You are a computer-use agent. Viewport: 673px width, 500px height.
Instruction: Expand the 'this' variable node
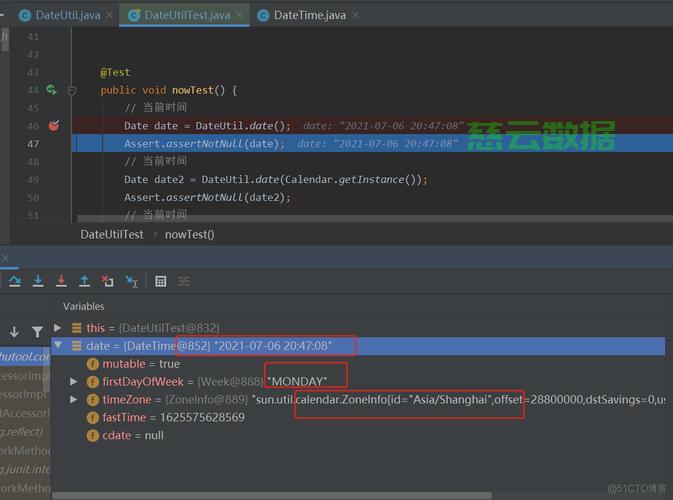(x=58, y=328)
